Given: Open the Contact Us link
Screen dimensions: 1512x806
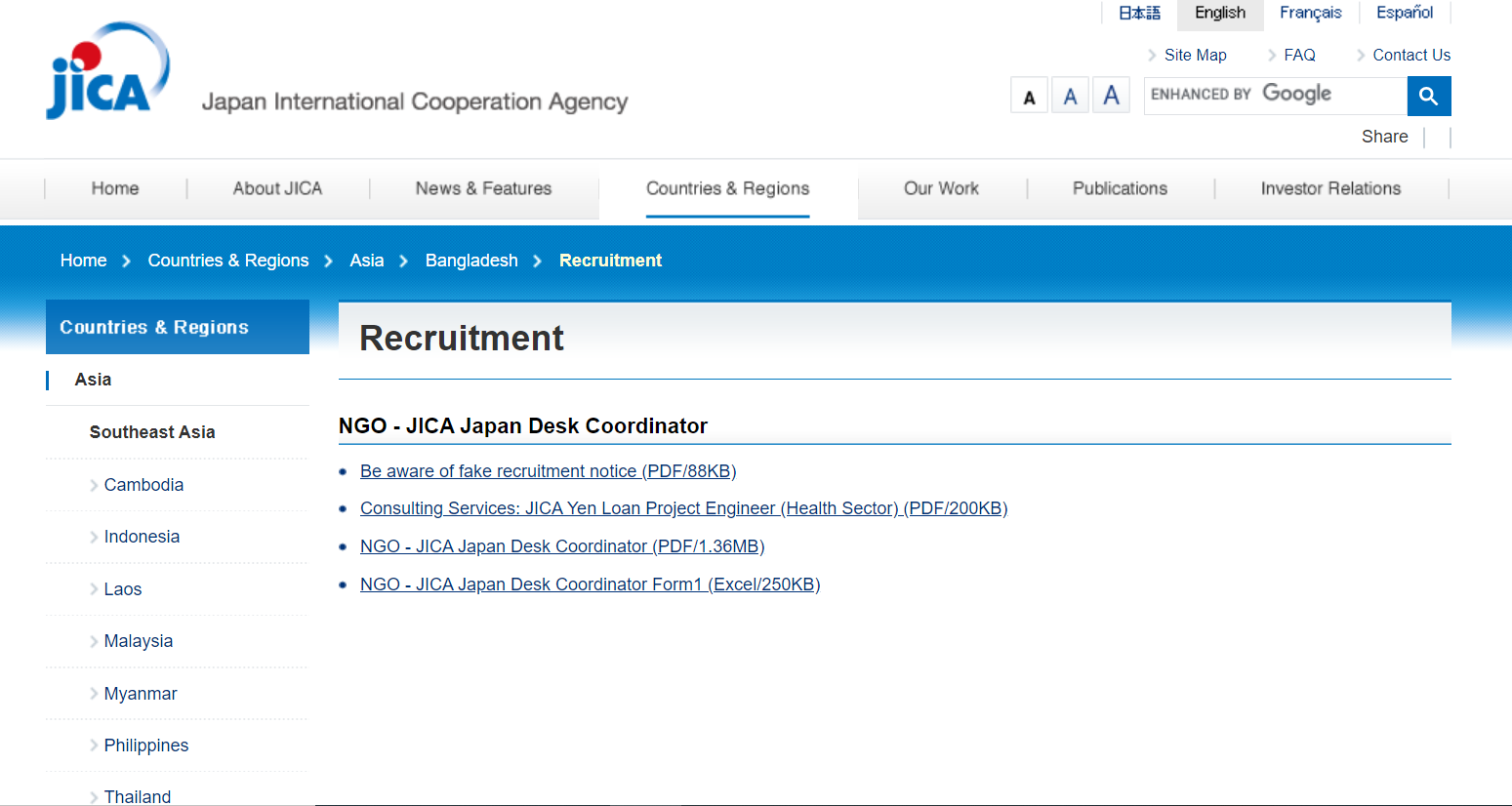Looking at the screenshot, I should point(1411,55).
